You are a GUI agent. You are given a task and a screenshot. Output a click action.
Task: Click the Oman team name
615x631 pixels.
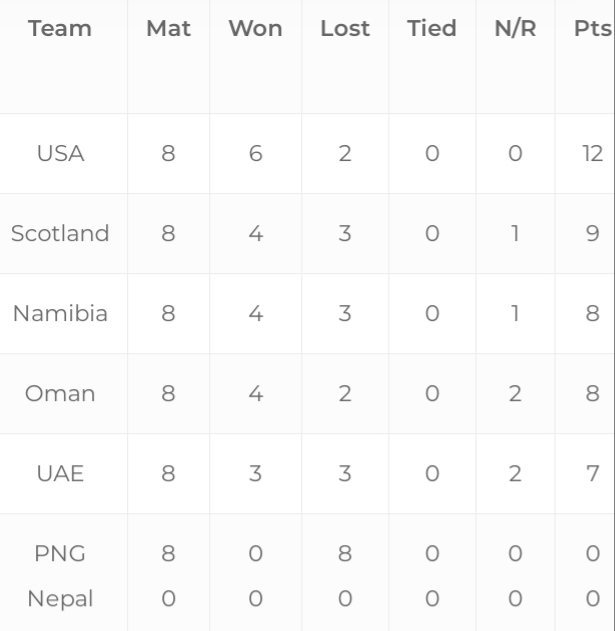(60, 394)
